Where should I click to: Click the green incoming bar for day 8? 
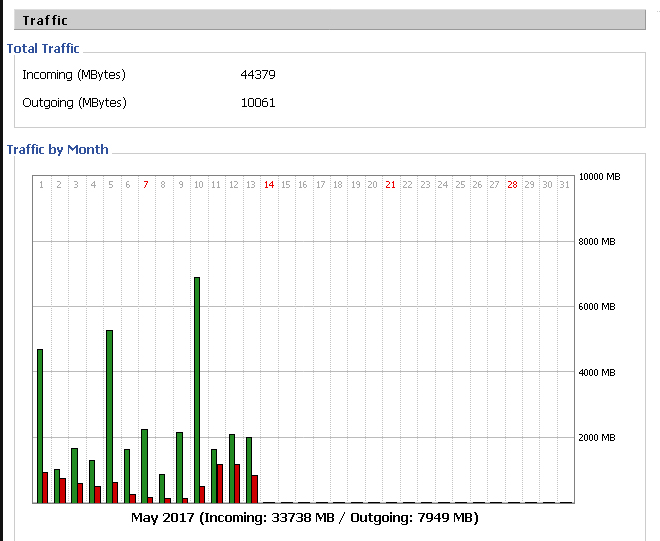(162, 488)
